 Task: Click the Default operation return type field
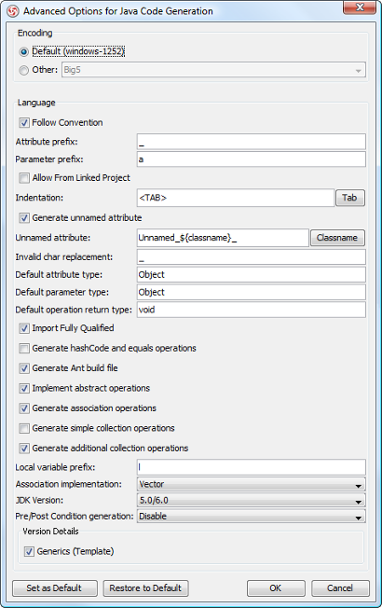click(251, 309)
